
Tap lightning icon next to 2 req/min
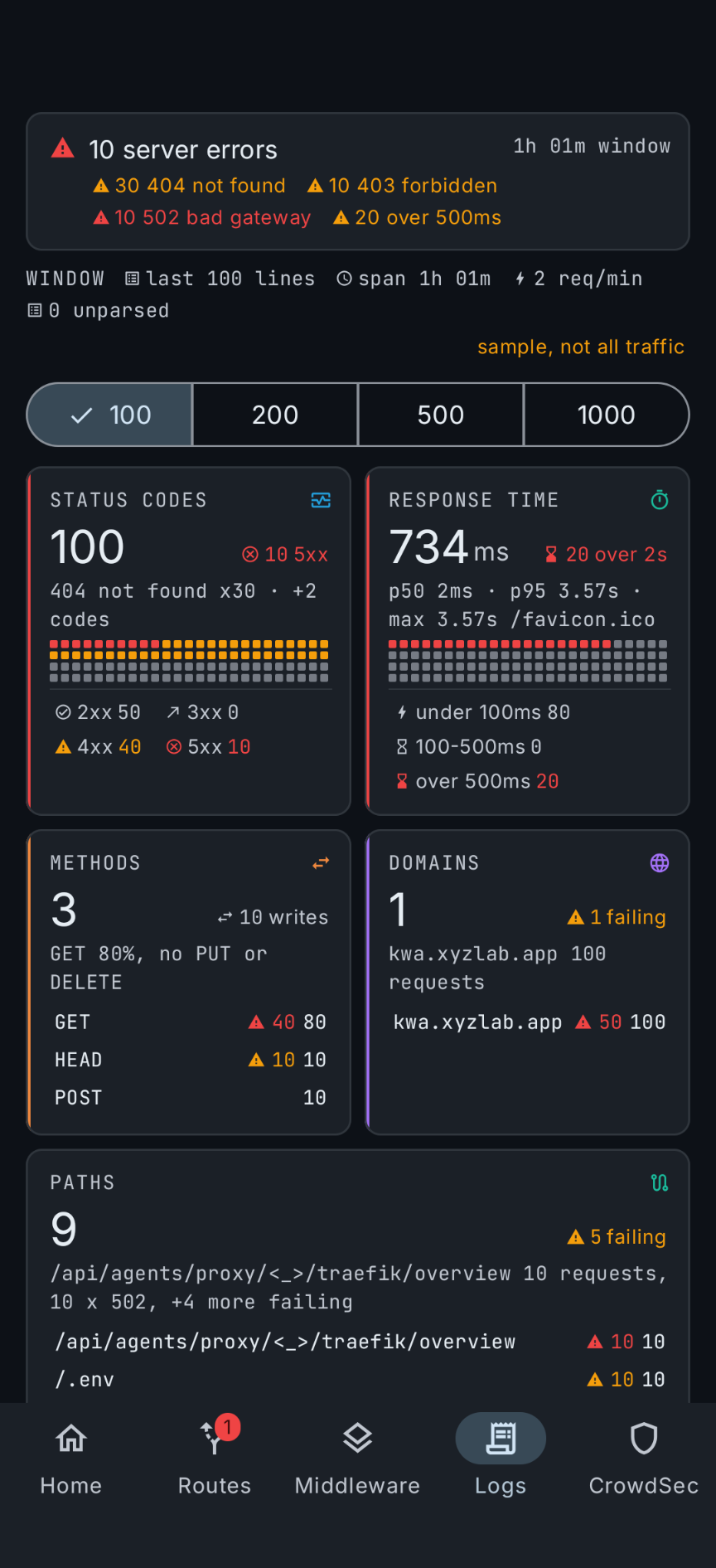point(520,279)
